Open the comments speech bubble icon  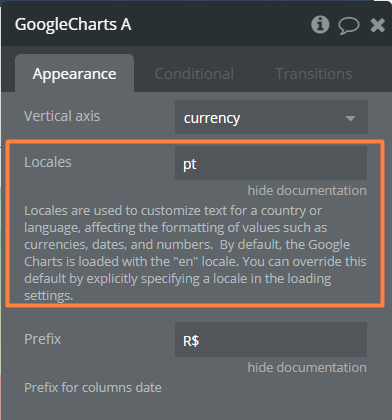click(349, 25)
